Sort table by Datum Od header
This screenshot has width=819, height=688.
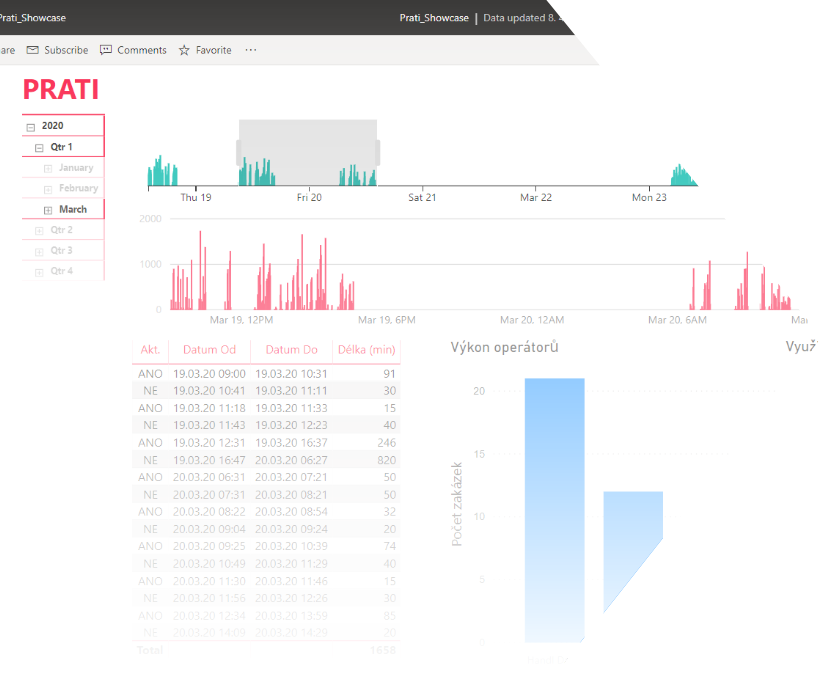pyautogui.click(x=209, y=349)
